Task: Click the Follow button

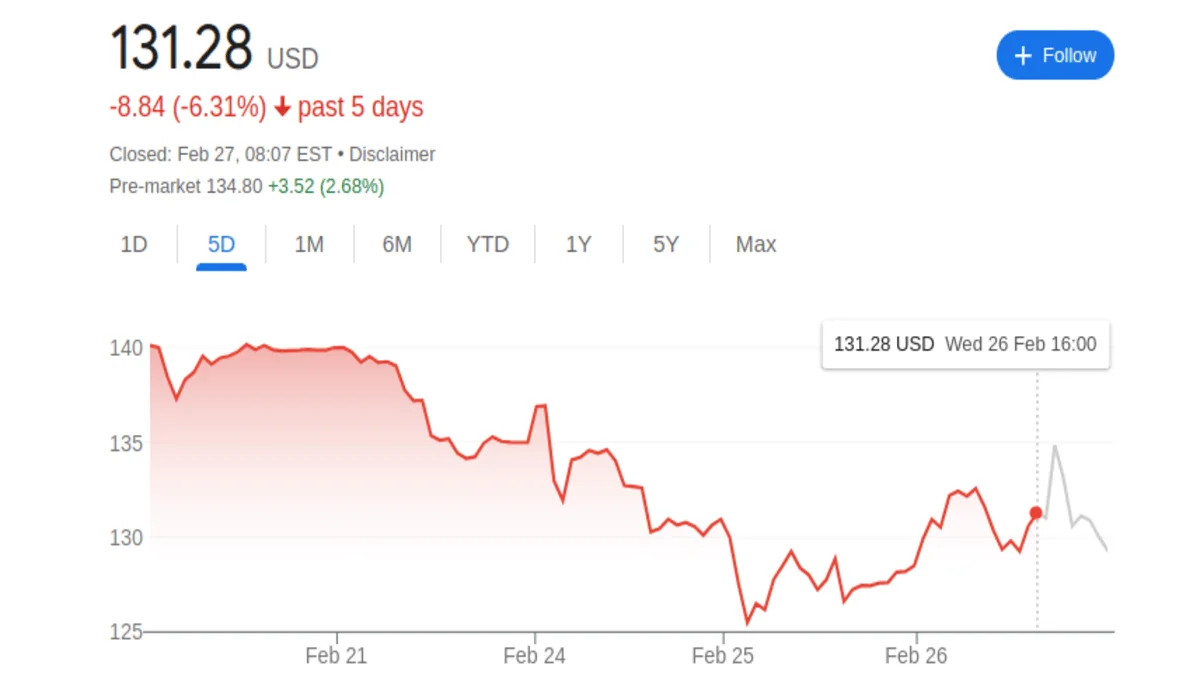Action: click(1055, 55)
